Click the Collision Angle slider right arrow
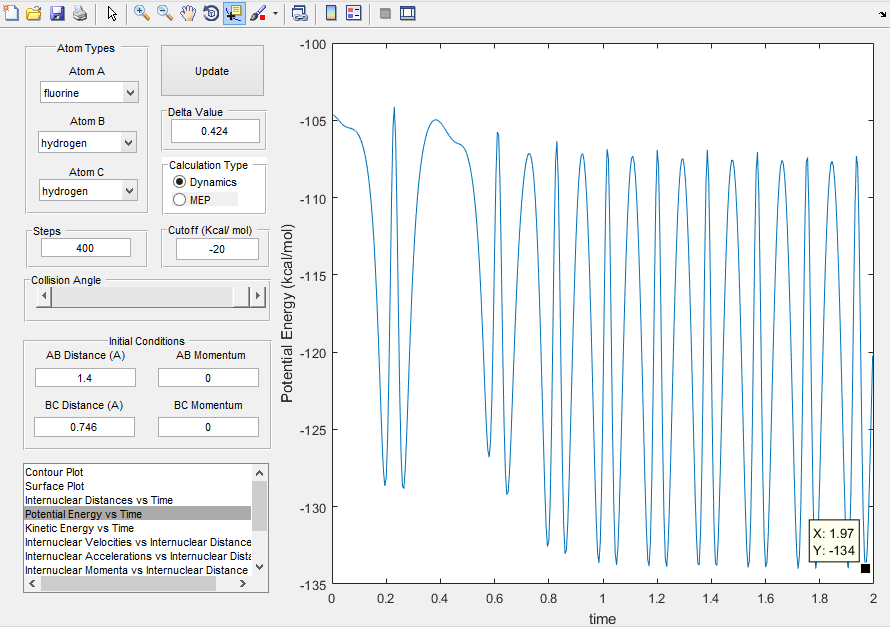 click(x=257, y=297)
